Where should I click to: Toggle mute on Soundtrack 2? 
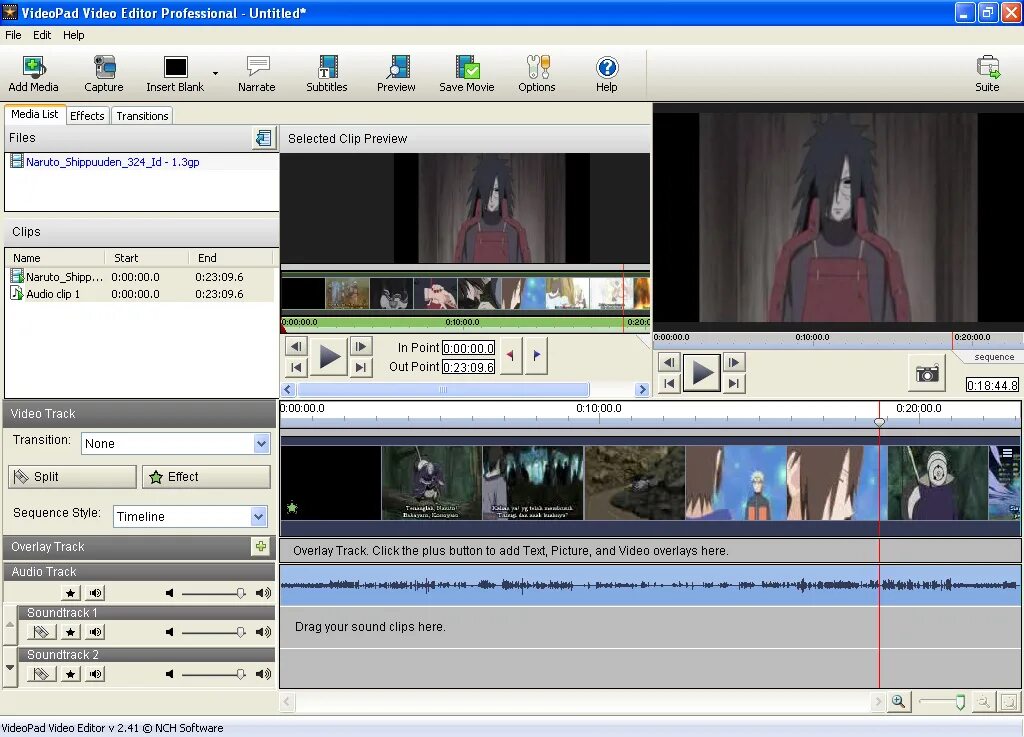coord(95,674)
